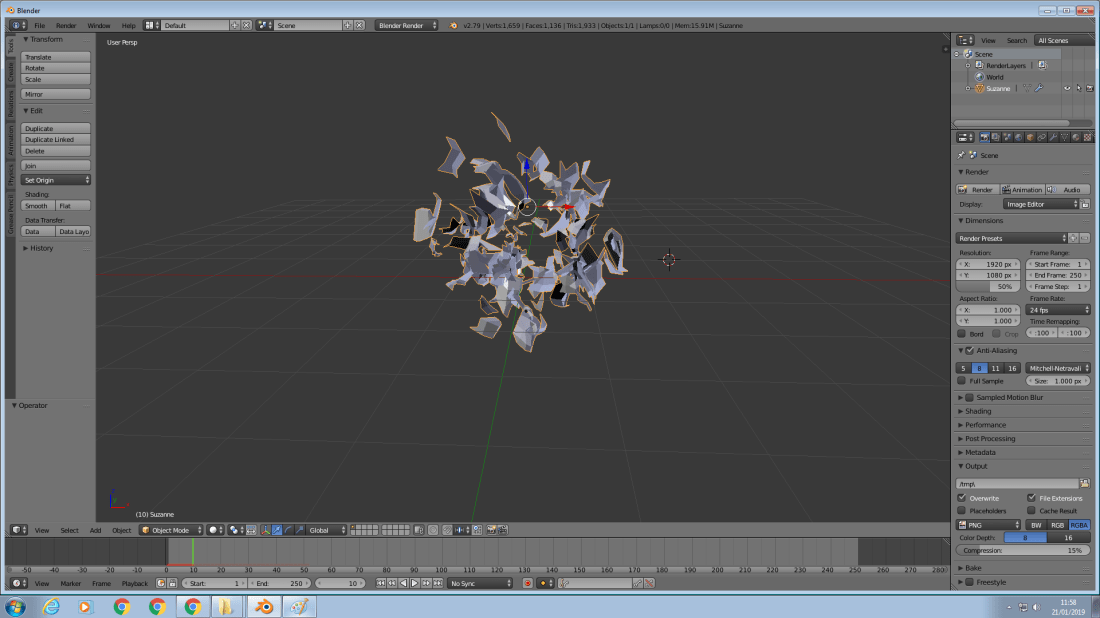Select the 3D manipulator translate arrow icon
The image size is (1100, 618).
click(x=276, y=530)
